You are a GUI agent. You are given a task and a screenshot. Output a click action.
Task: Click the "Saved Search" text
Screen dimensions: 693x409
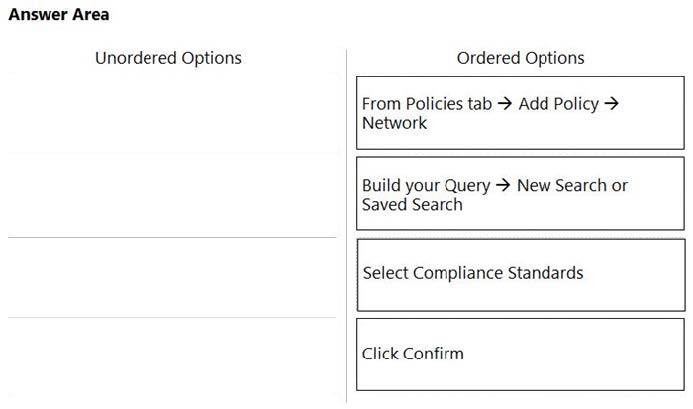(412, 205)
